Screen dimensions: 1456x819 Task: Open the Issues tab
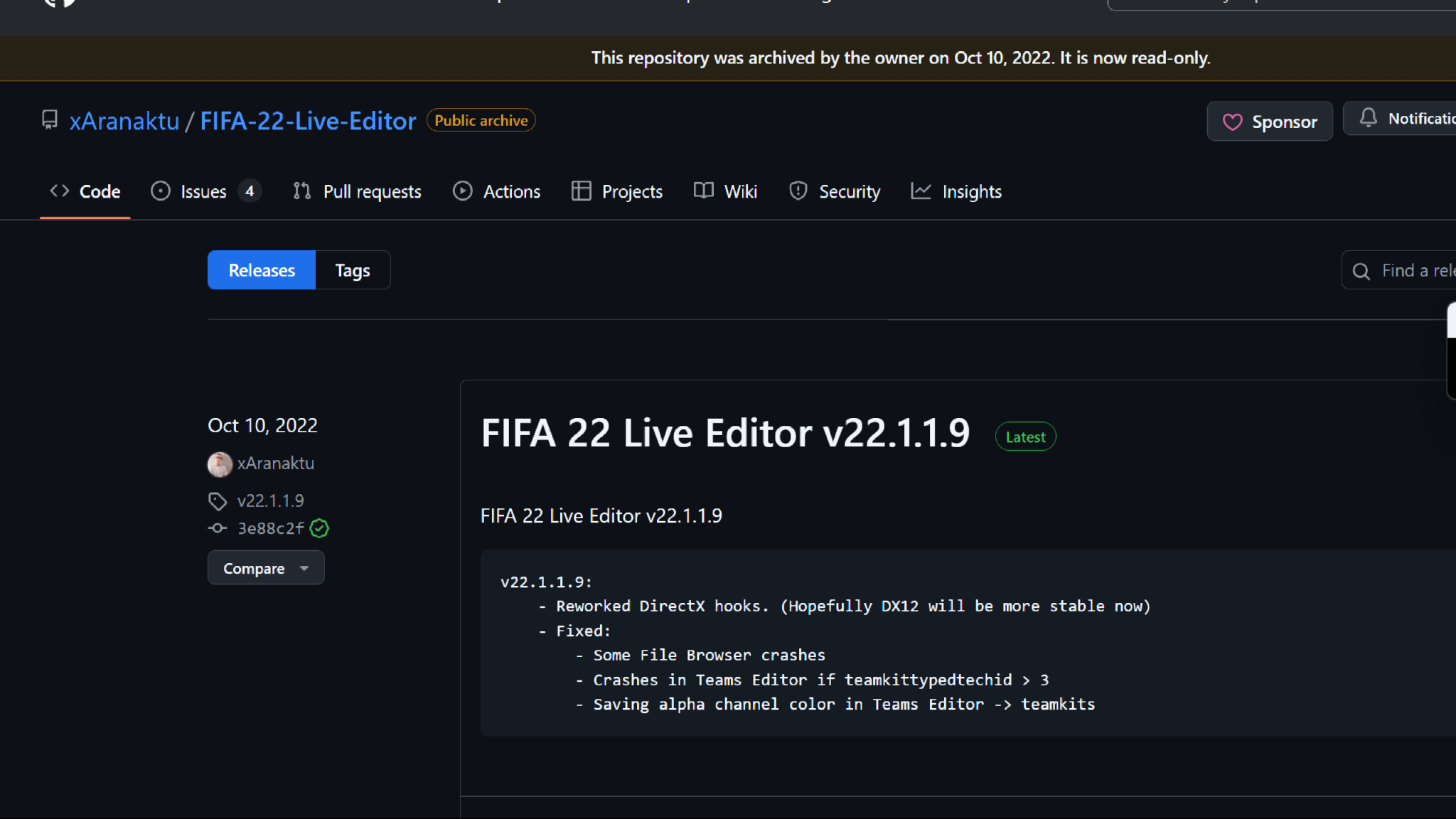tap(206, 191)
